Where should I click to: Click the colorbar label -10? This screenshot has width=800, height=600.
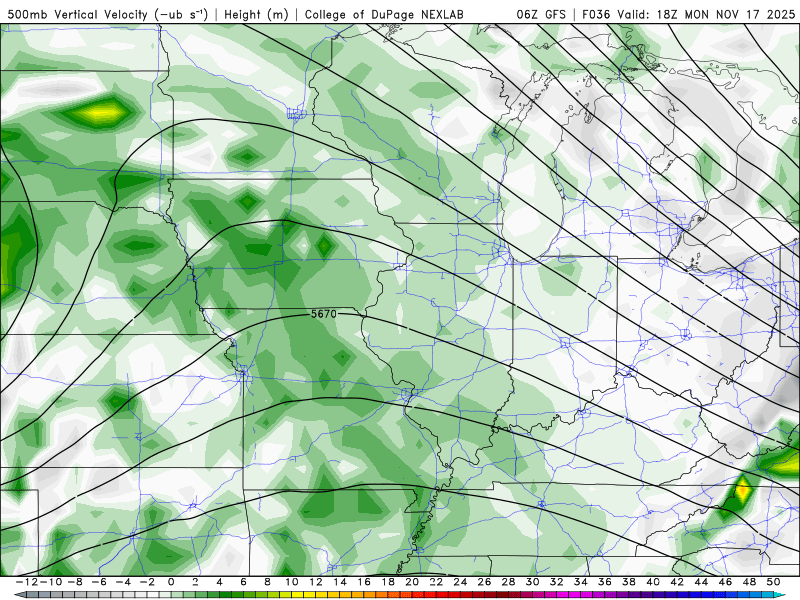pyautogui.click(x=51, y=582)
